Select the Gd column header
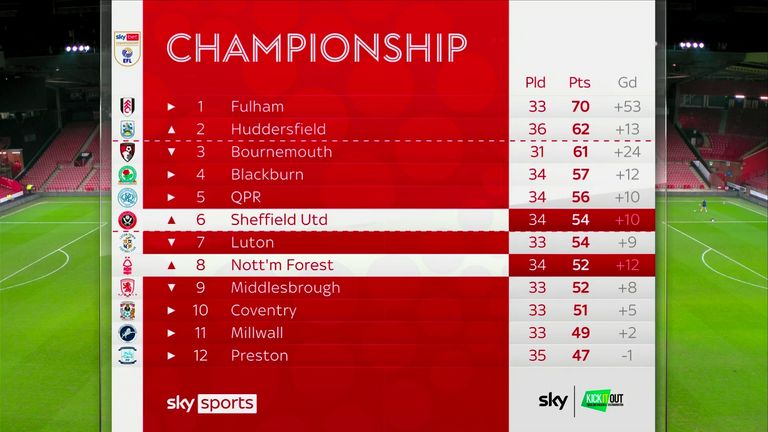The image size is (768, 432). click(x=627, y=82)
